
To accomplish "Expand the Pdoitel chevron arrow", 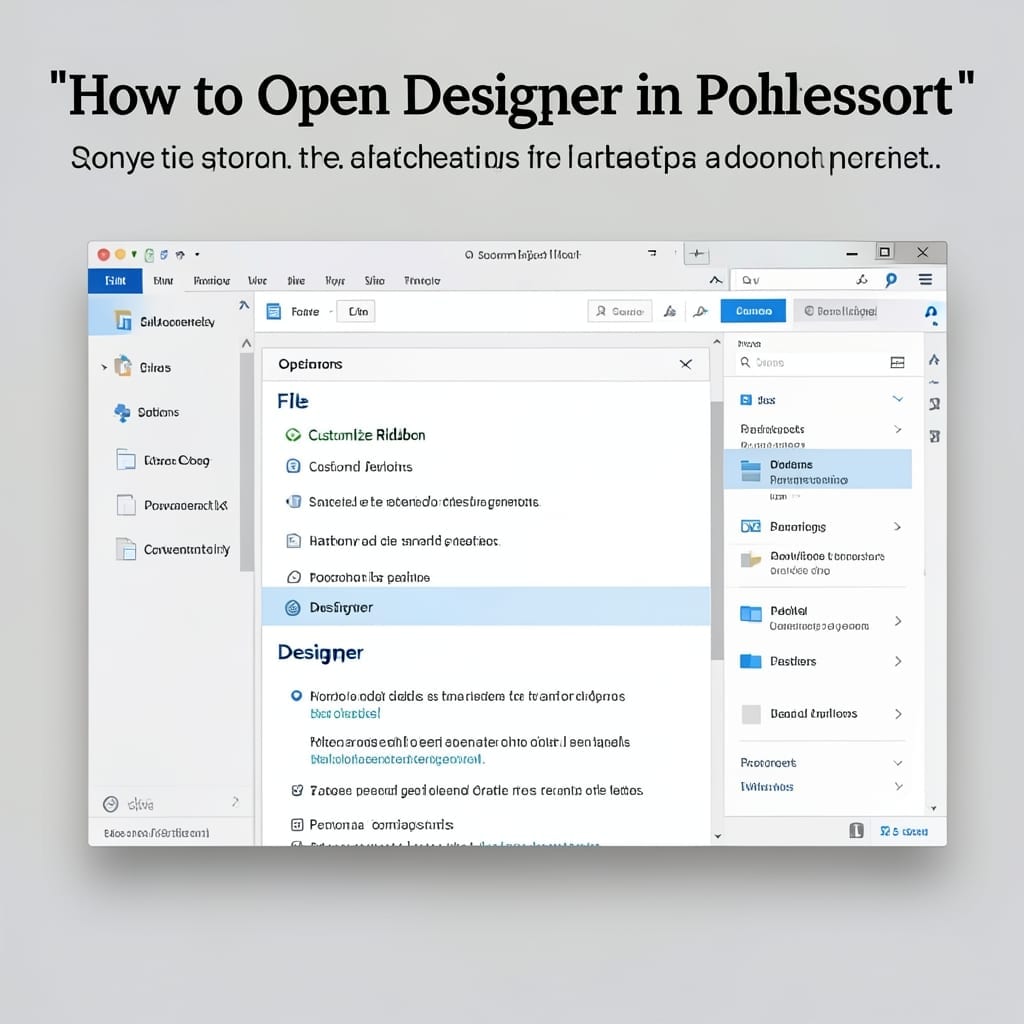I will [x=898, y=620].
